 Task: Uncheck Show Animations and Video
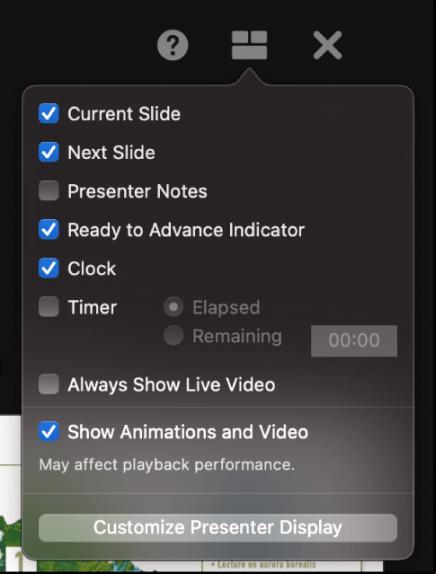tap(49, 432)
